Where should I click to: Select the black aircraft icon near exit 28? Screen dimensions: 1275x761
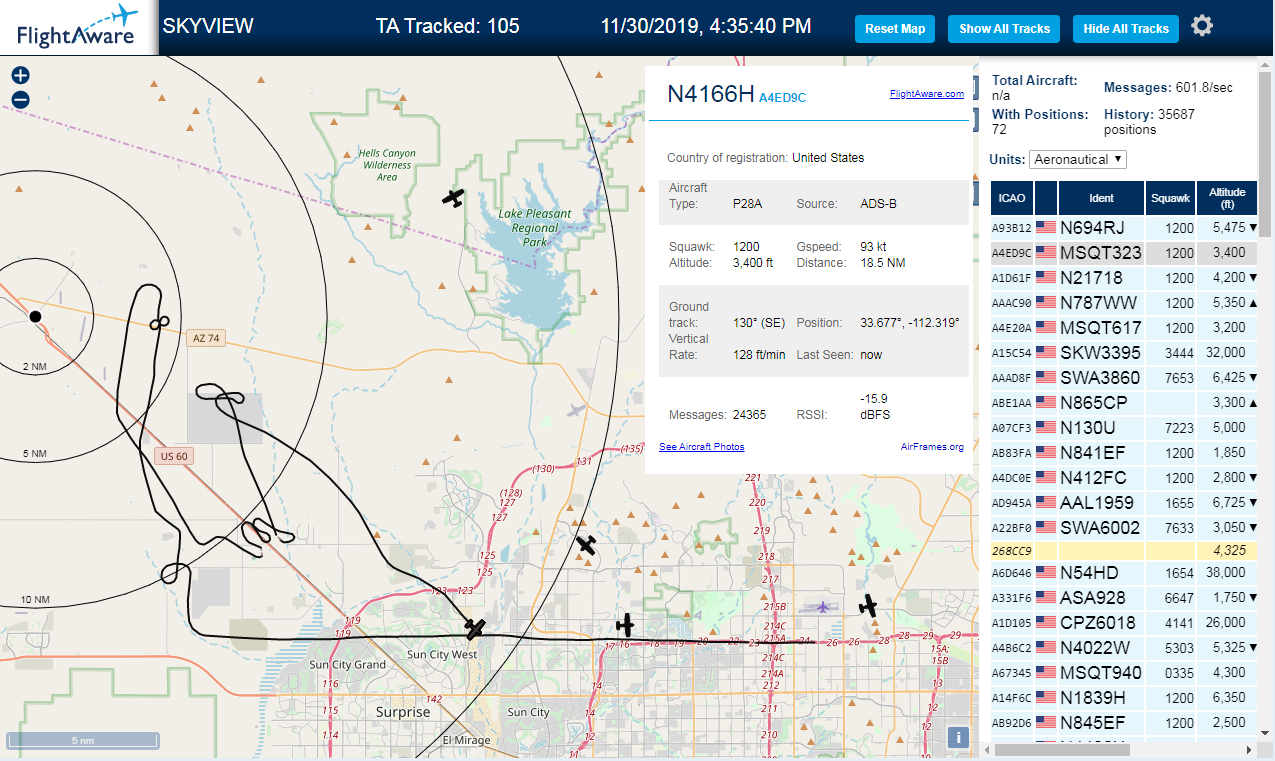(868, 605)
